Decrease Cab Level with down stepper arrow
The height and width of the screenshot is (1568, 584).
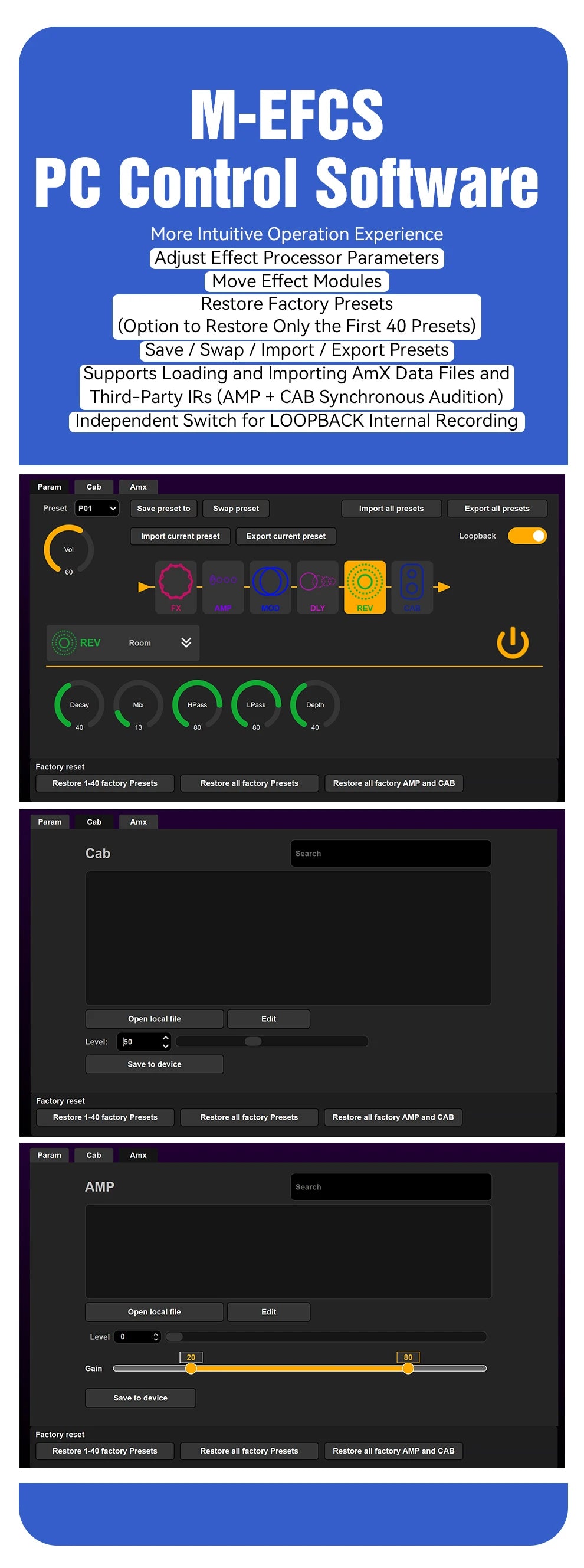(166, 1046)
